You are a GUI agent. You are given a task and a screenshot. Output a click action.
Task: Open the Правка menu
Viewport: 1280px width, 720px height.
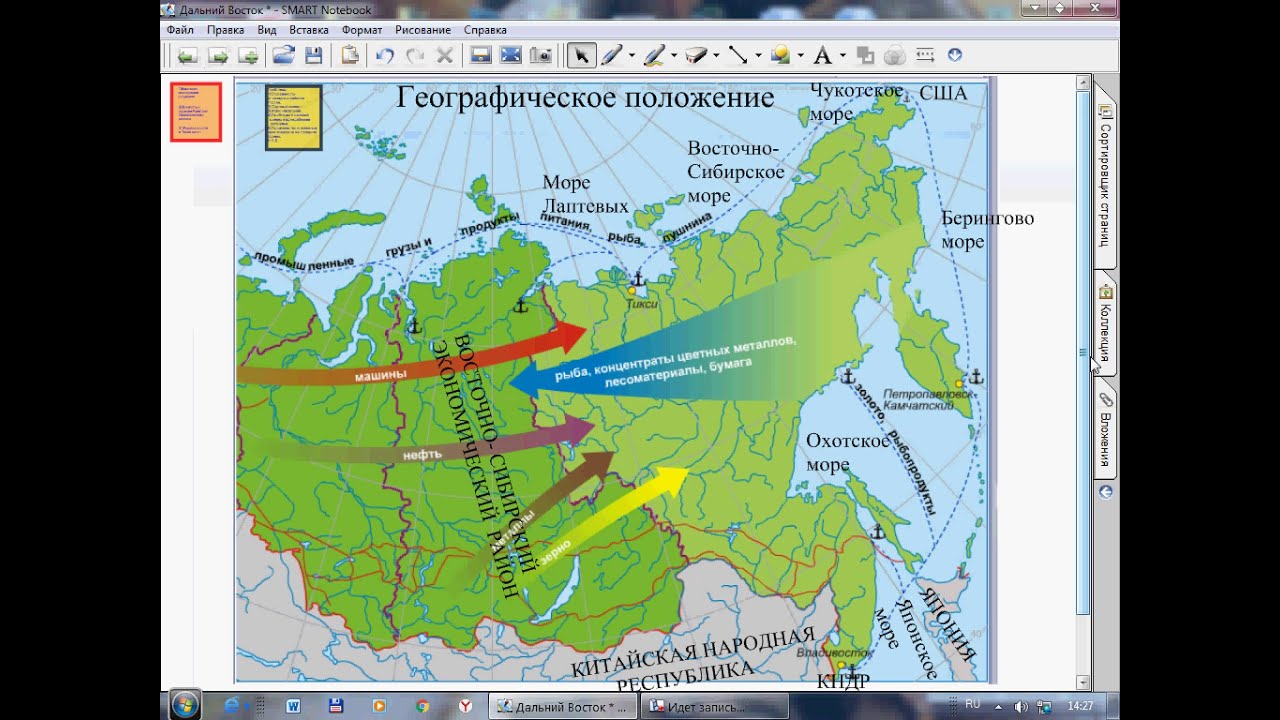(225, 30)
